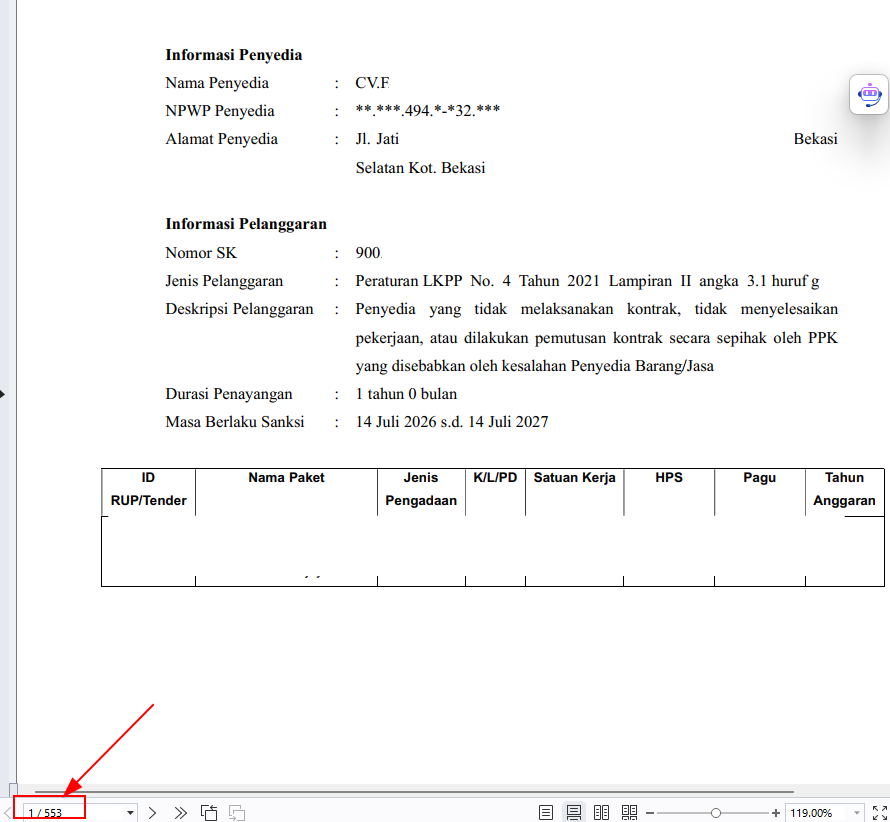Click the heading Informasi Penyedia
Image resolution: width=890 pixels, height=822 pixels.
pyautogui.click(x=234, y=55)
